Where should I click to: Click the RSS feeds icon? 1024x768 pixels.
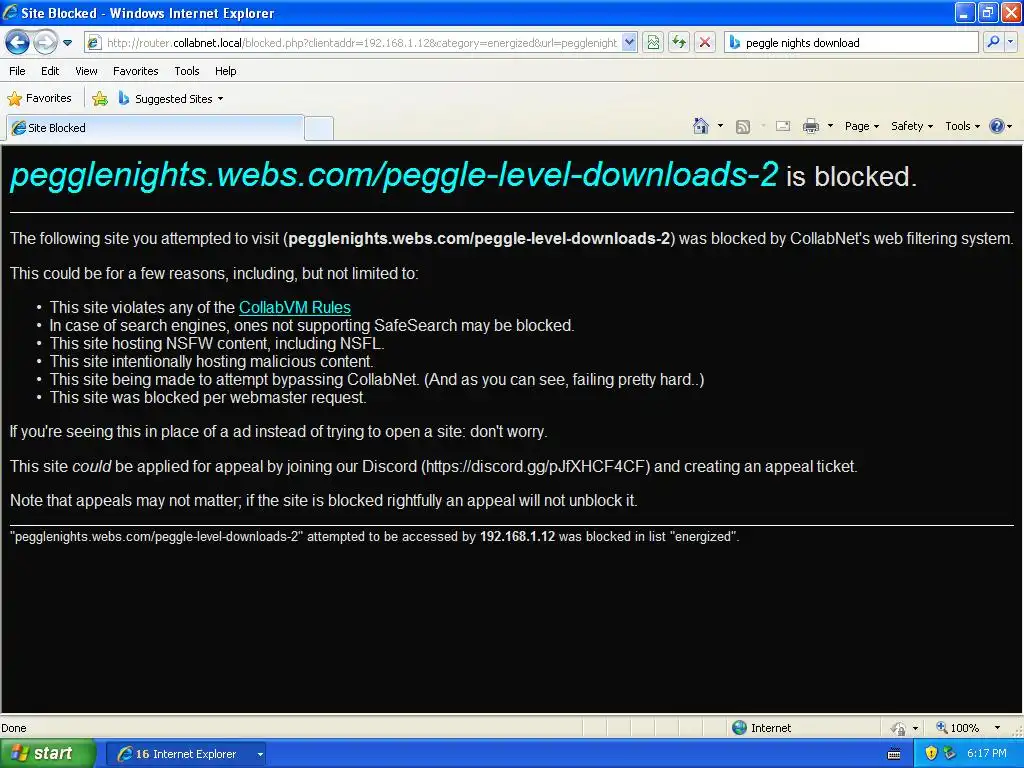(x=743, y=127)
